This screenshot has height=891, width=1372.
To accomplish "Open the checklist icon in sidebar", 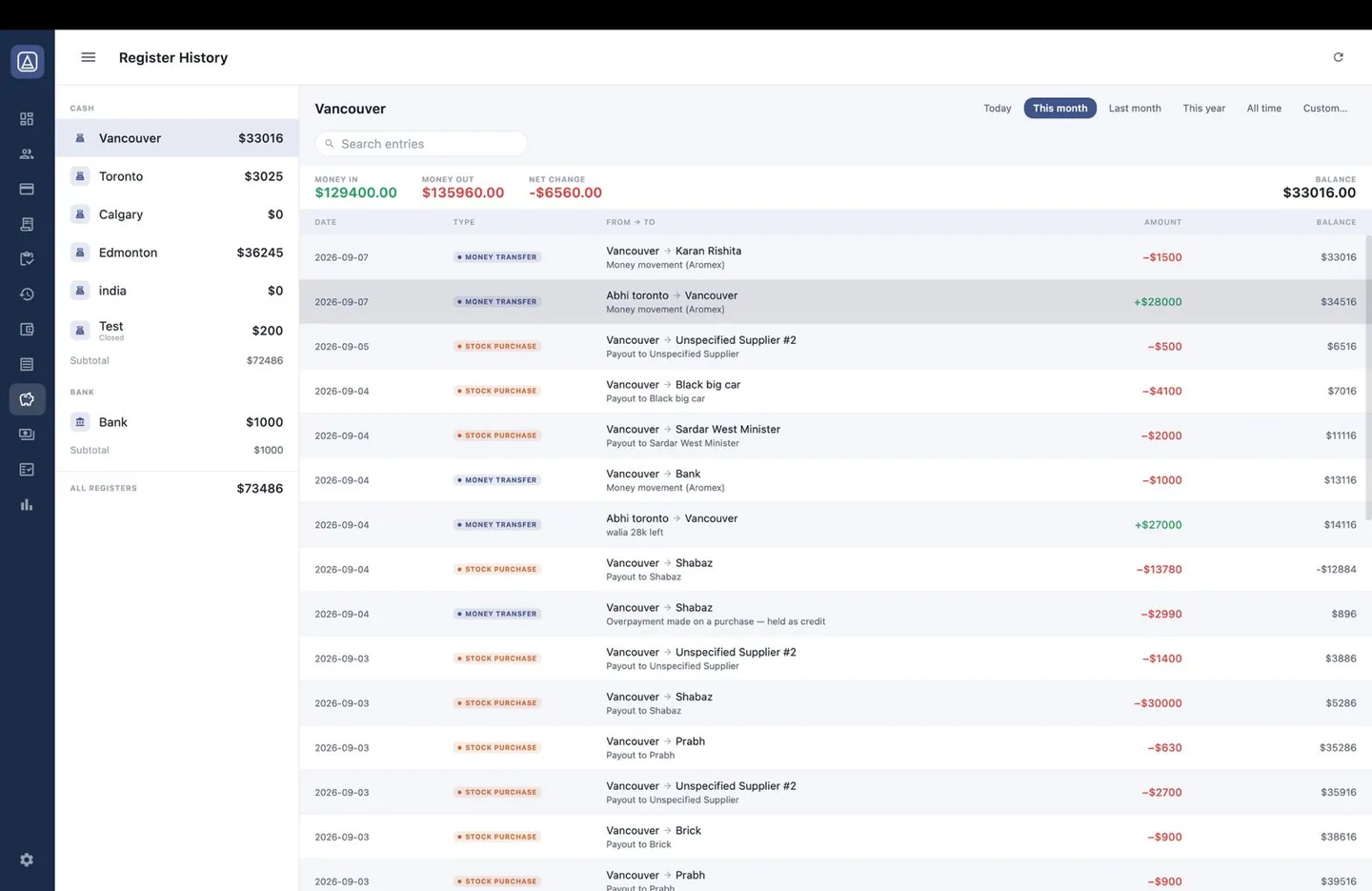I will click(27, 470).
